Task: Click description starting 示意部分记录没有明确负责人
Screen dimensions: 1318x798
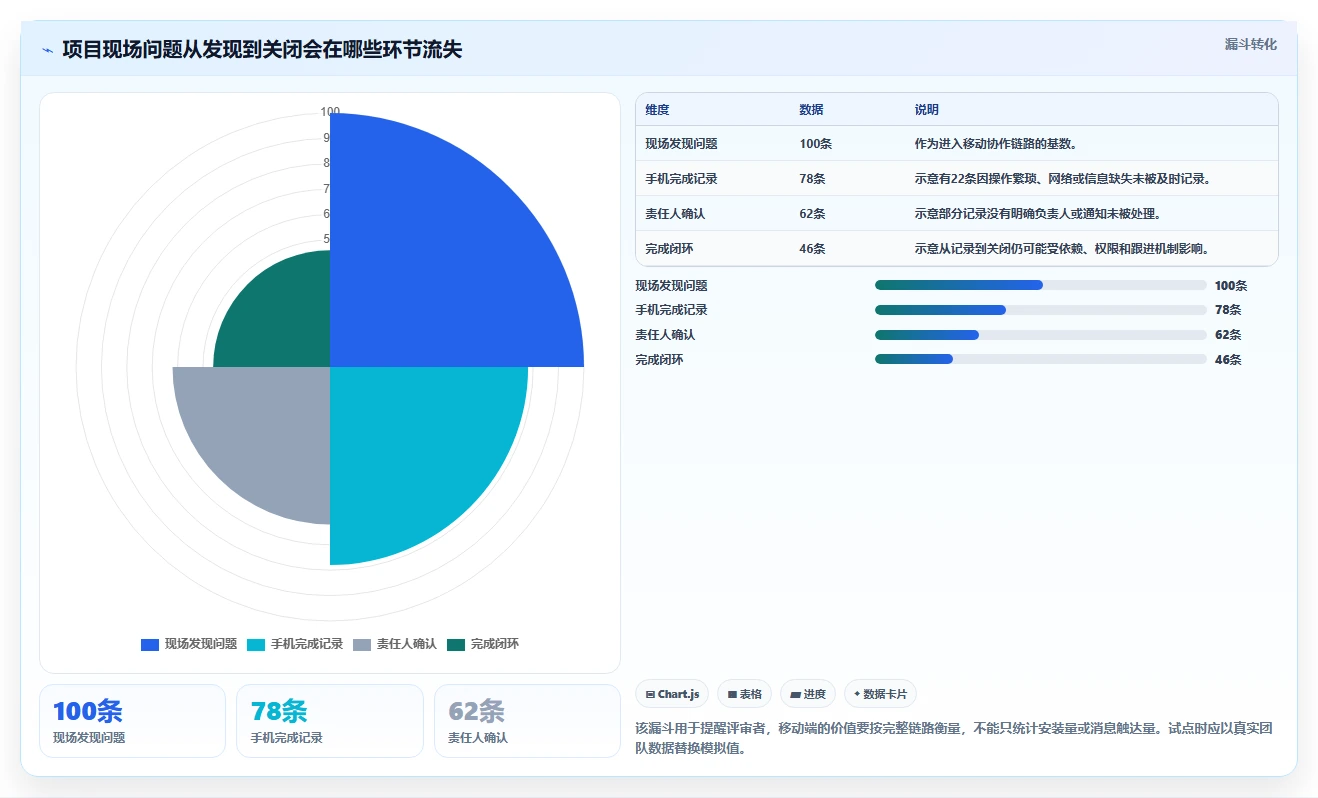Action: click(1038, 214)
